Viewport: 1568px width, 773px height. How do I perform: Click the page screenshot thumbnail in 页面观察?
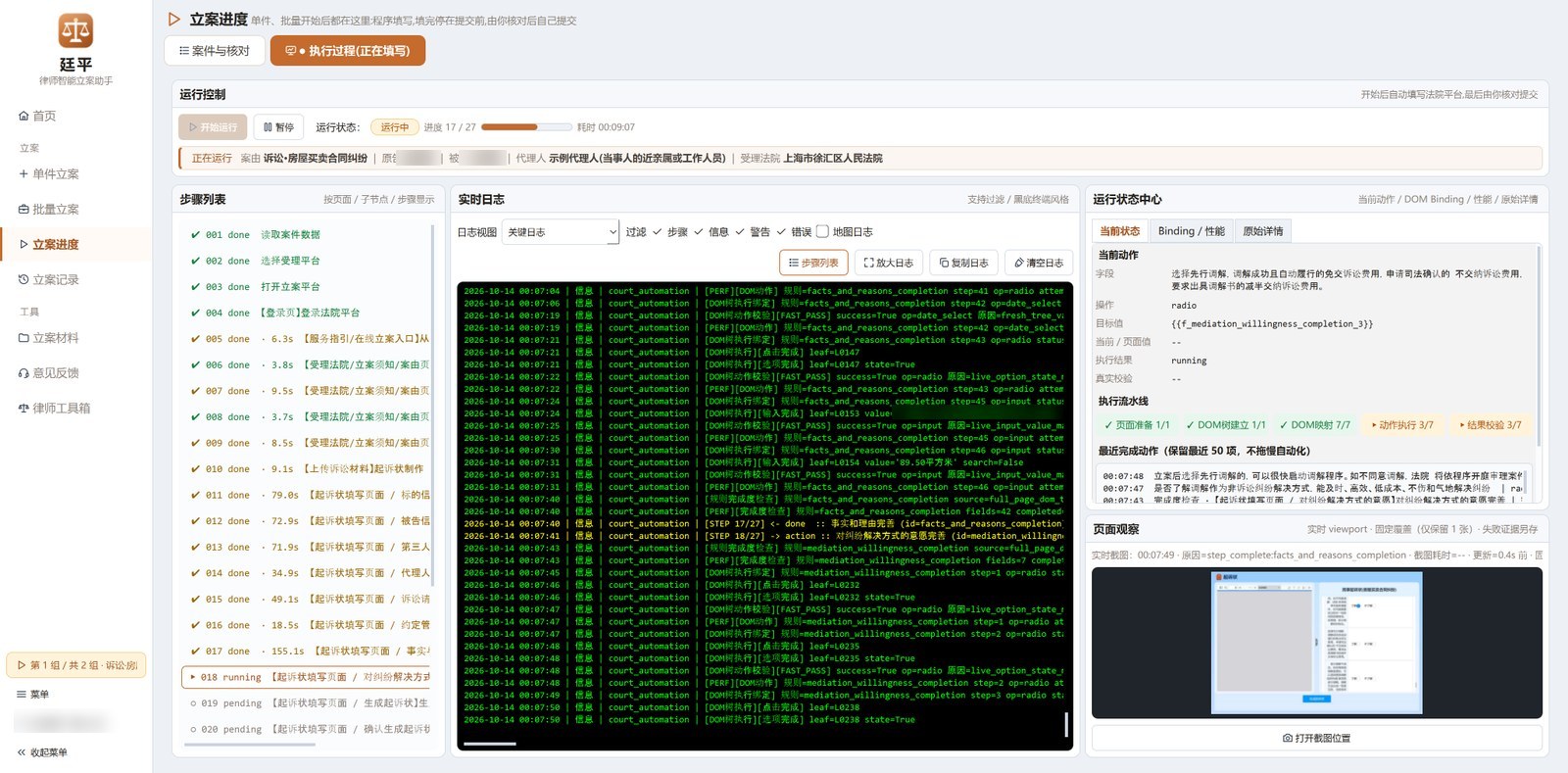[x=1317, y=643]
